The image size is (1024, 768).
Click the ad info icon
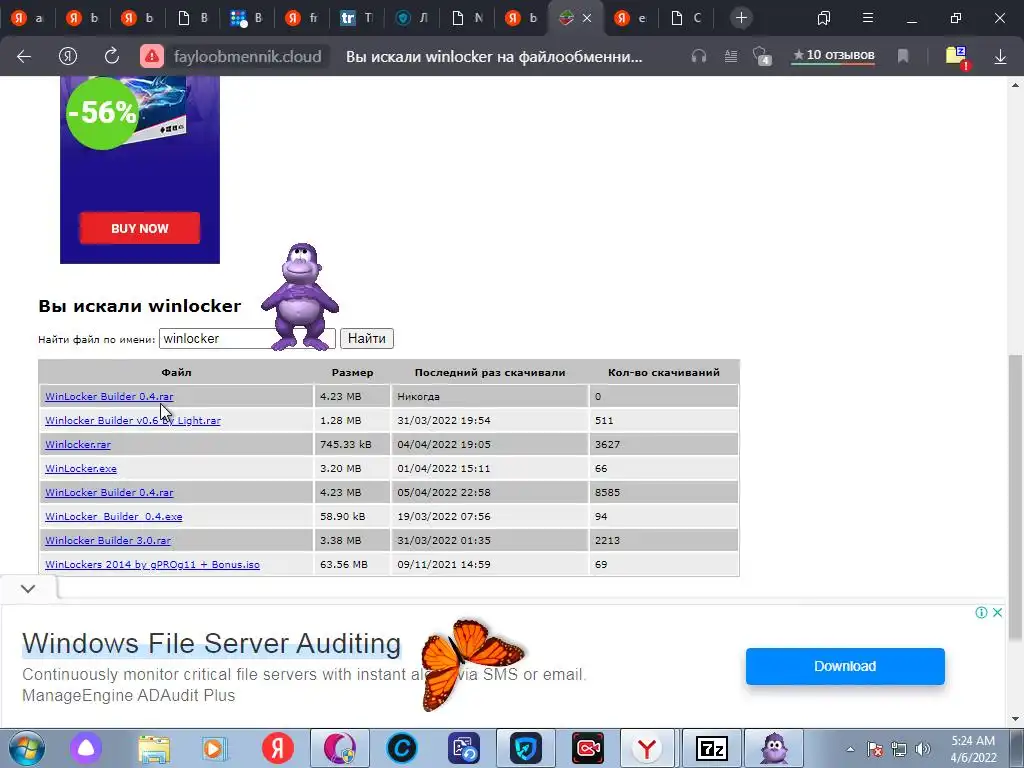pyautogui.click(x=981, y=613)
